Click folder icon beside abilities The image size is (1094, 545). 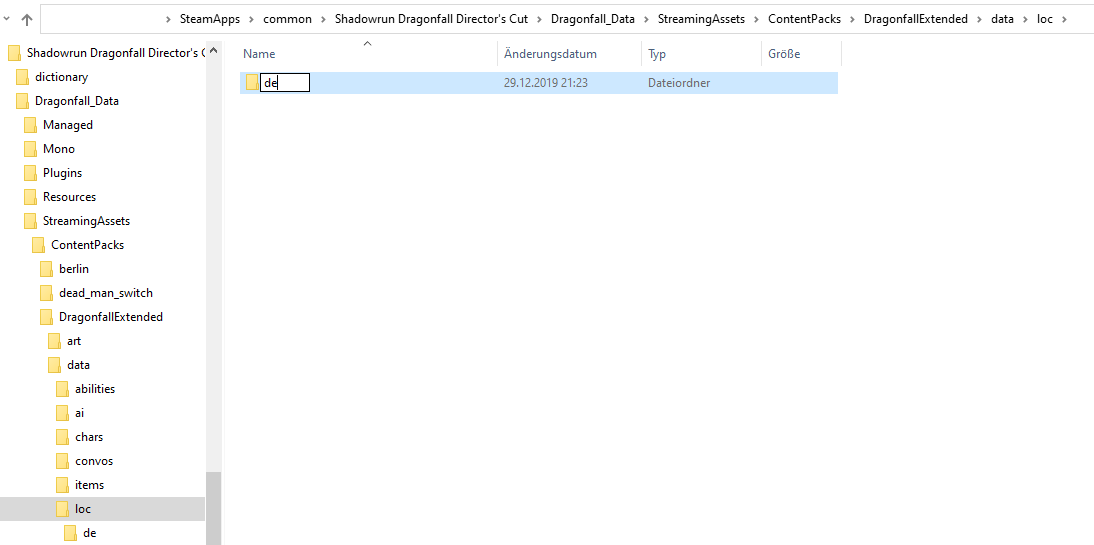tap(63, 389)
